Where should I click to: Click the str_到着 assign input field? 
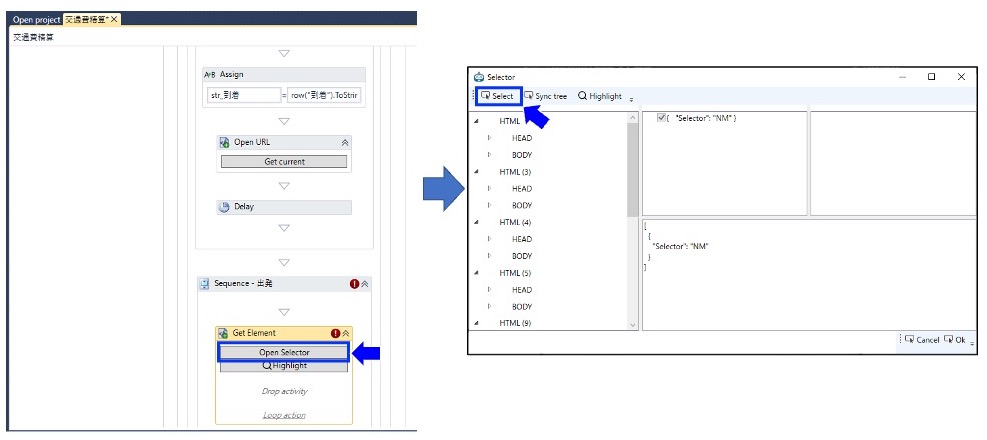(x=244, y=95)
